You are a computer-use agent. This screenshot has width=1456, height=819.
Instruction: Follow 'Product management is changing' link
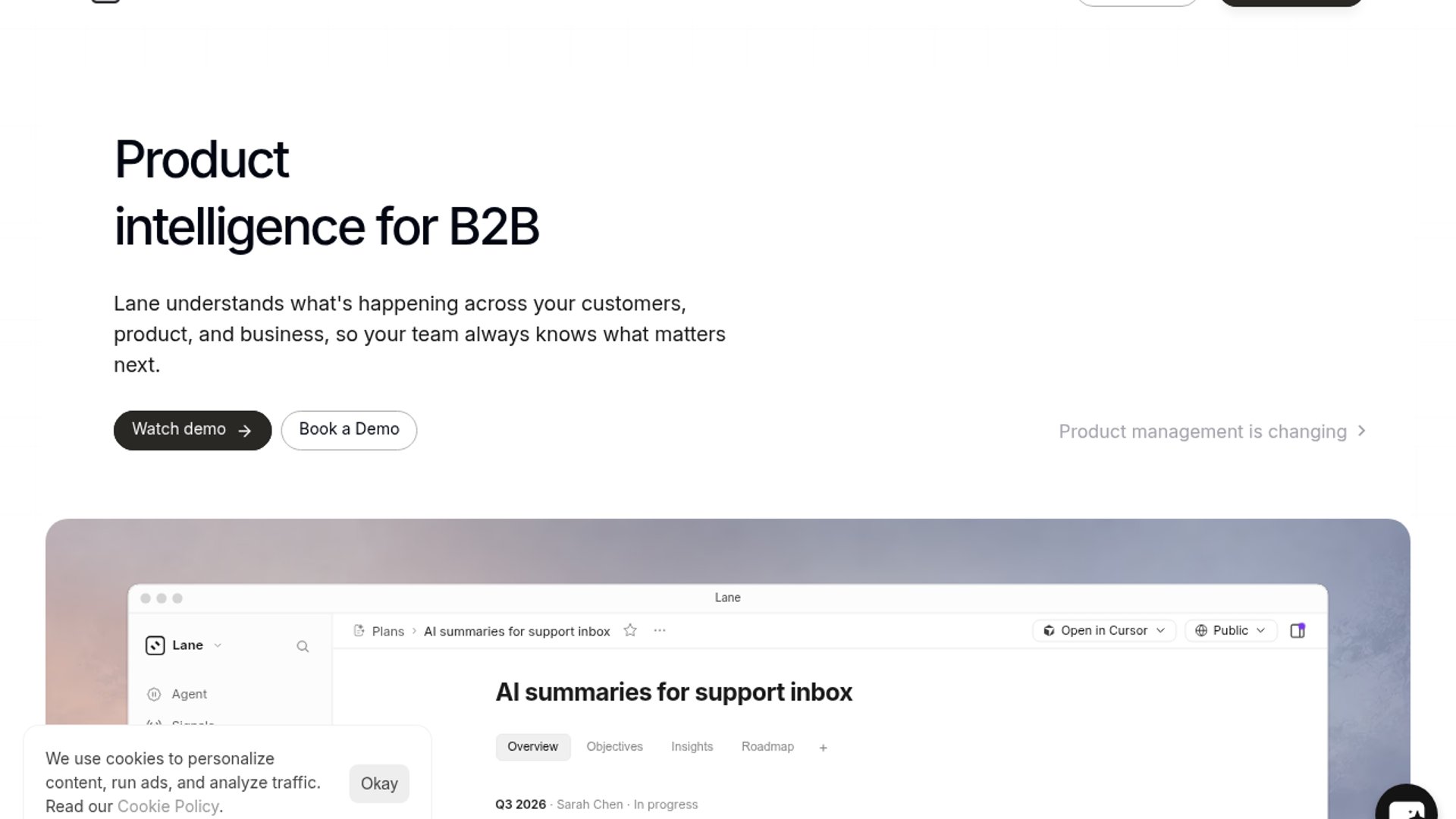[1213, 431]
